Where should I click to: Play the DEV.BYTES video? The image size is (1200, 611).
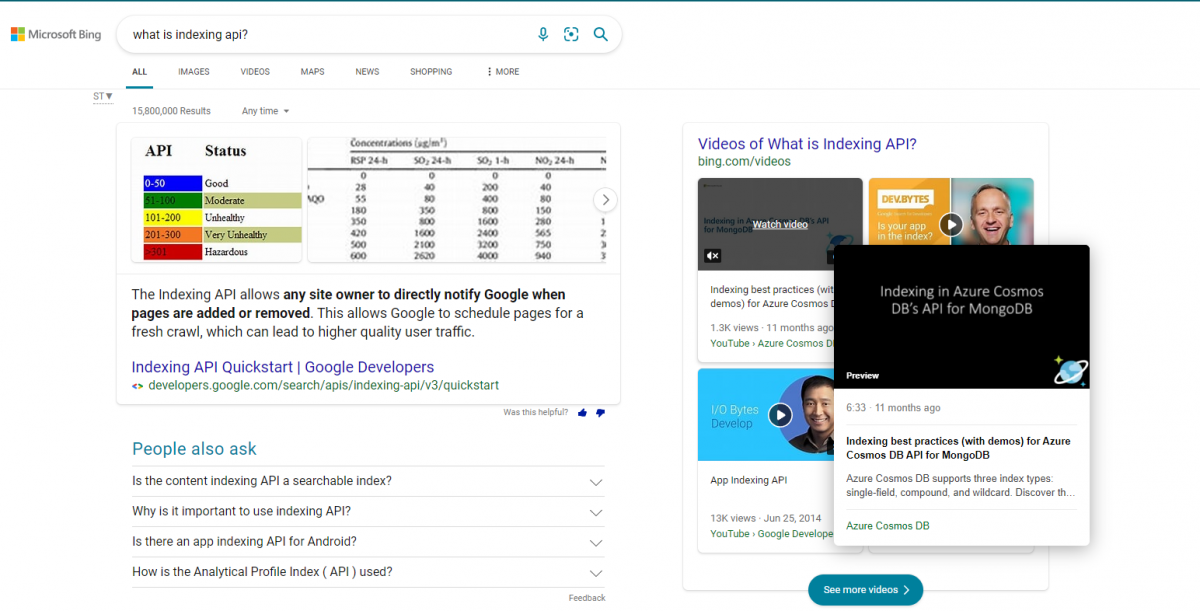coord(951,225)
